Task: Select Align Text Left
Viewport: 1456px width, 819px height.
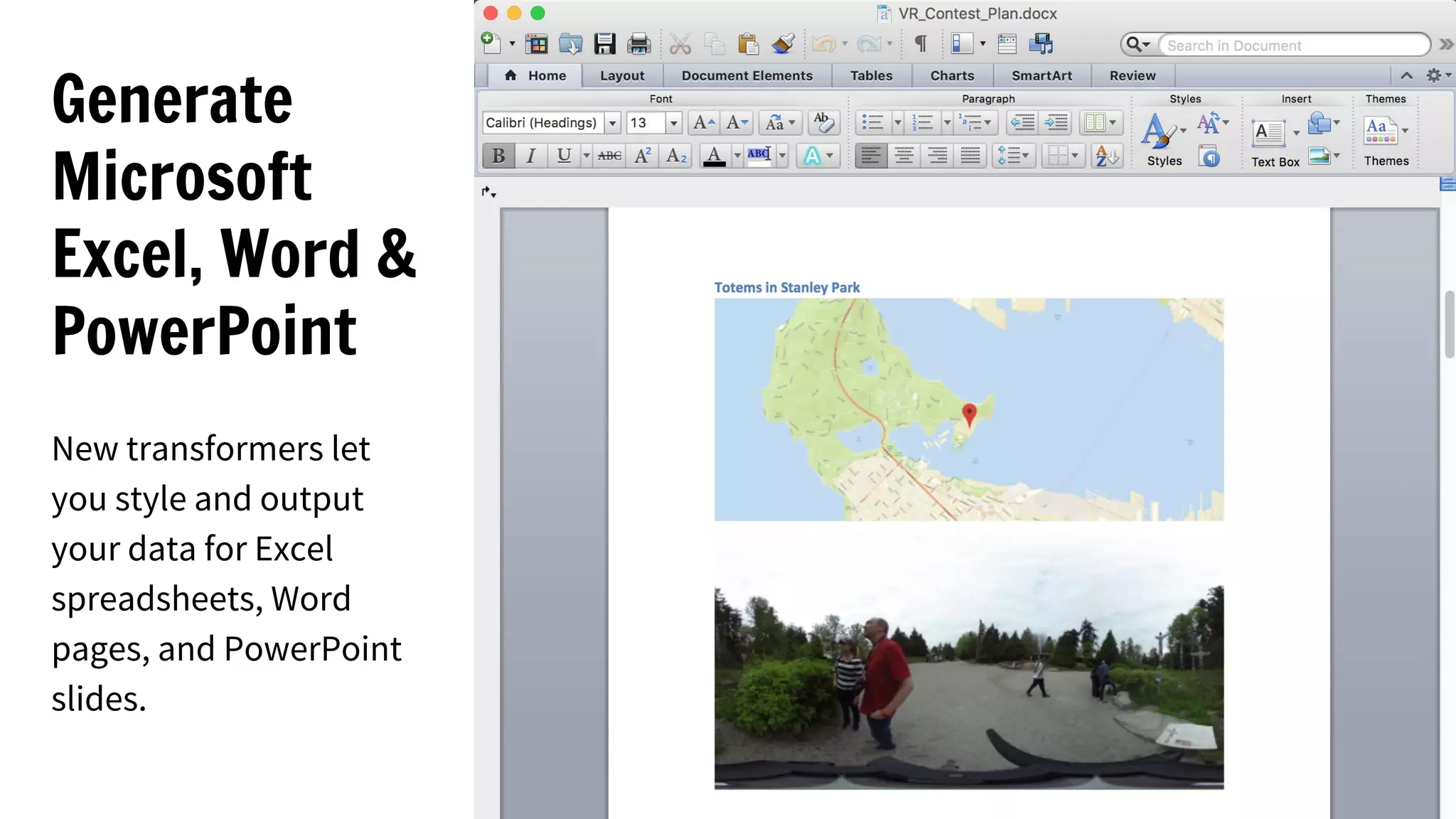Action: (x=870, y=156)
